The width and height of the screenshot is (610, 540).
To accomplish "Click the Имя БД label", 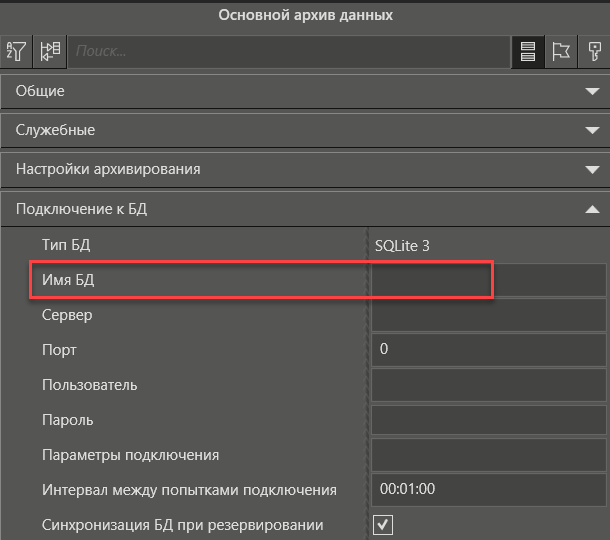I will (68, 280).
